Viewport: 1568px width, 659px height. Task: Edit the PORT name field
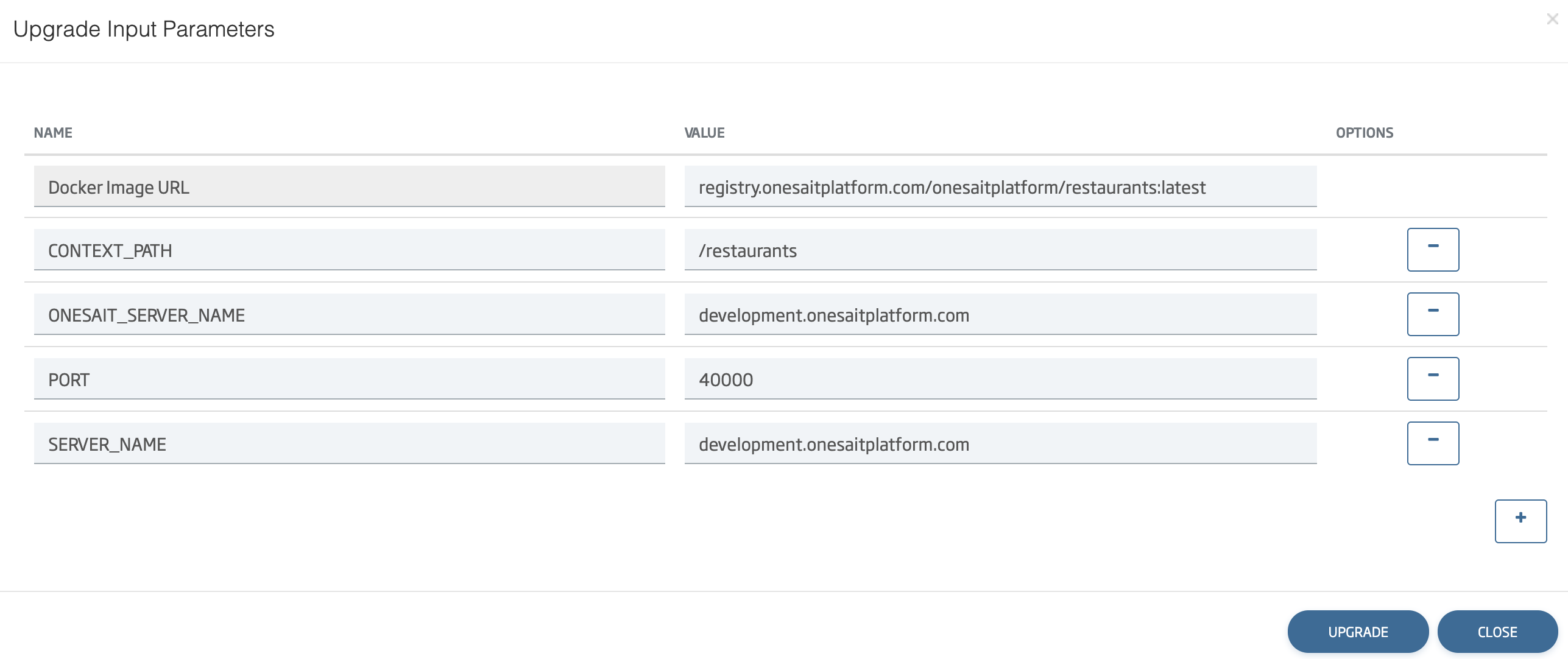[x=349, y=379]
